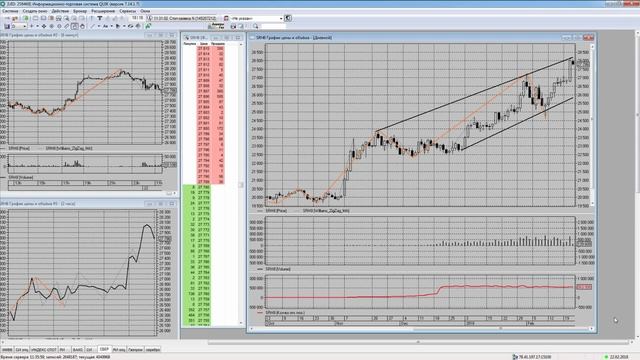Click the 27 780 bid price row
This screenshot has height=360, width=640.
coord(204,187)
